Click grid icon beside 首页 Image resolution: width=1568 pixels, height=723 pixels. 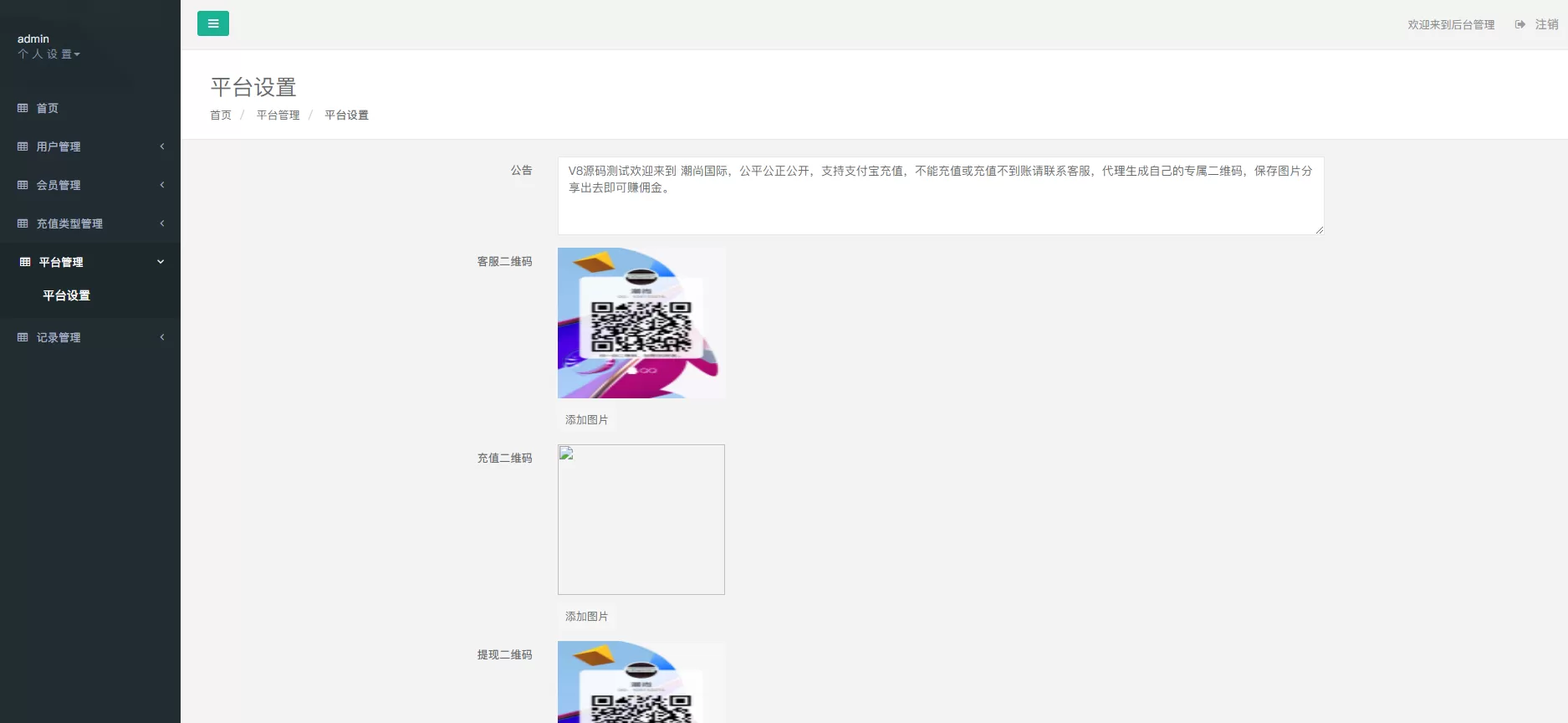[x=23, y=108]
